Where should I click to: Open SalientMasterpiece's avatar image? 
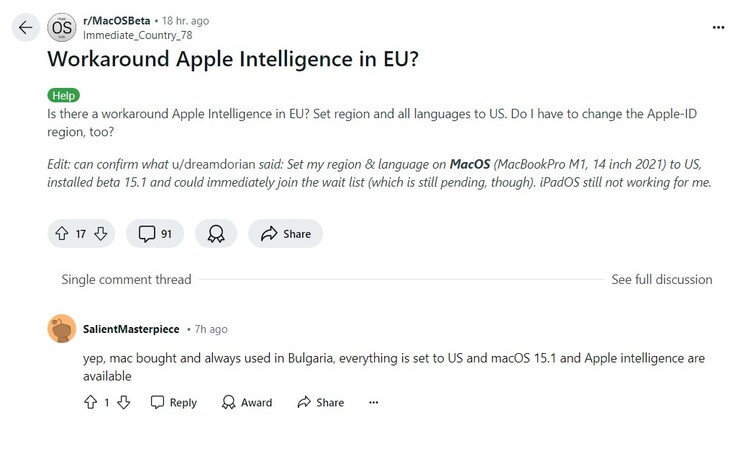click(x=62, y=329)
